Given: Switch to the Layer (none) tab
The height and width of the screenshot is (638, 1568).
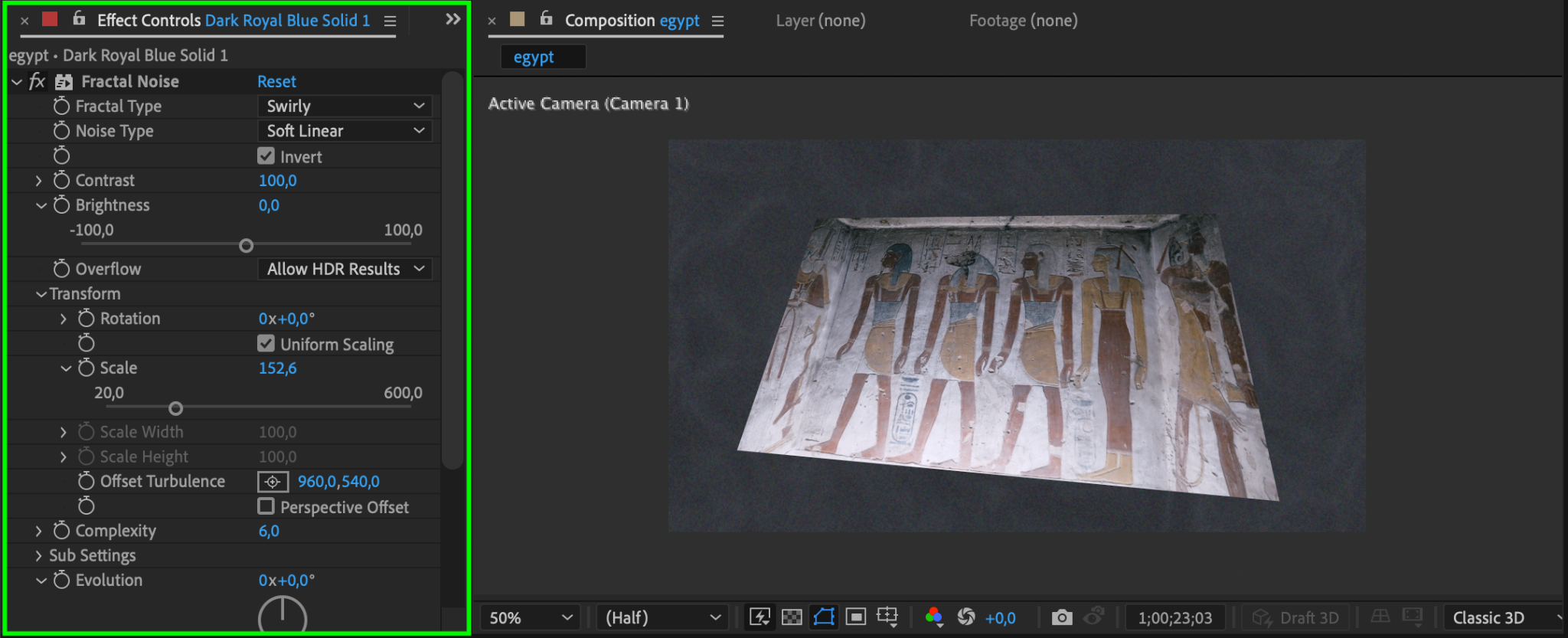Looking at the screenshot, I should (820, 21).
